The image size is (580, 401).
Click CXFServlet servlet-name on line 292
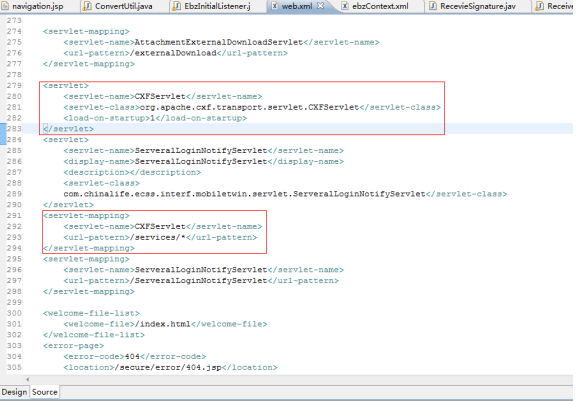160,226
